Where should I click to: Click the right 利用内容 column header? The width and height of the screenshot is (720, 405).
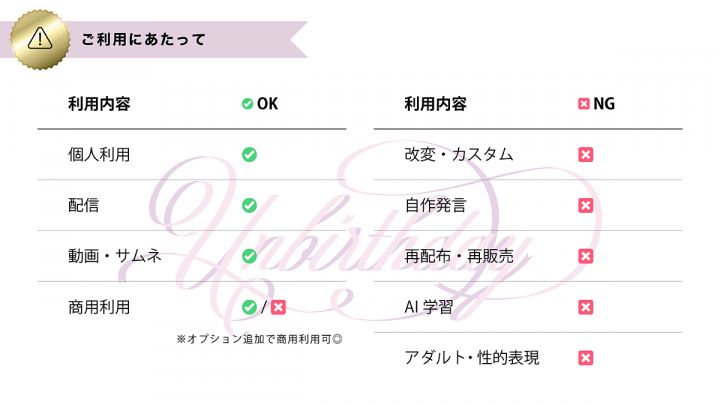435,103
